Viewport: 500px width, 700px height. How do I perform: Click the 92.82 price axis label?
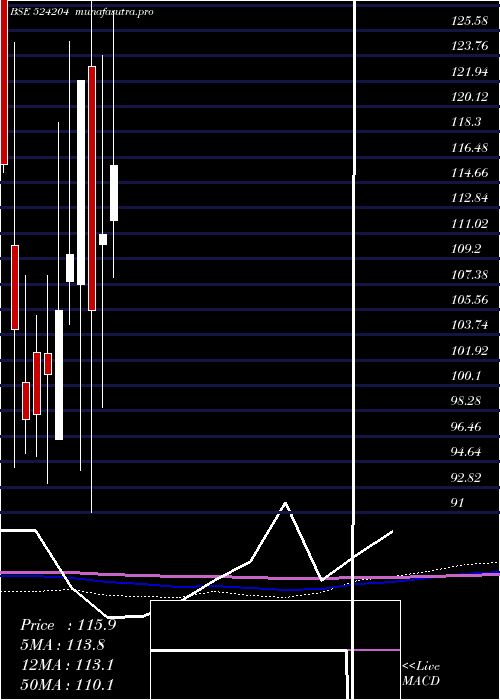(x=466, y=478)
